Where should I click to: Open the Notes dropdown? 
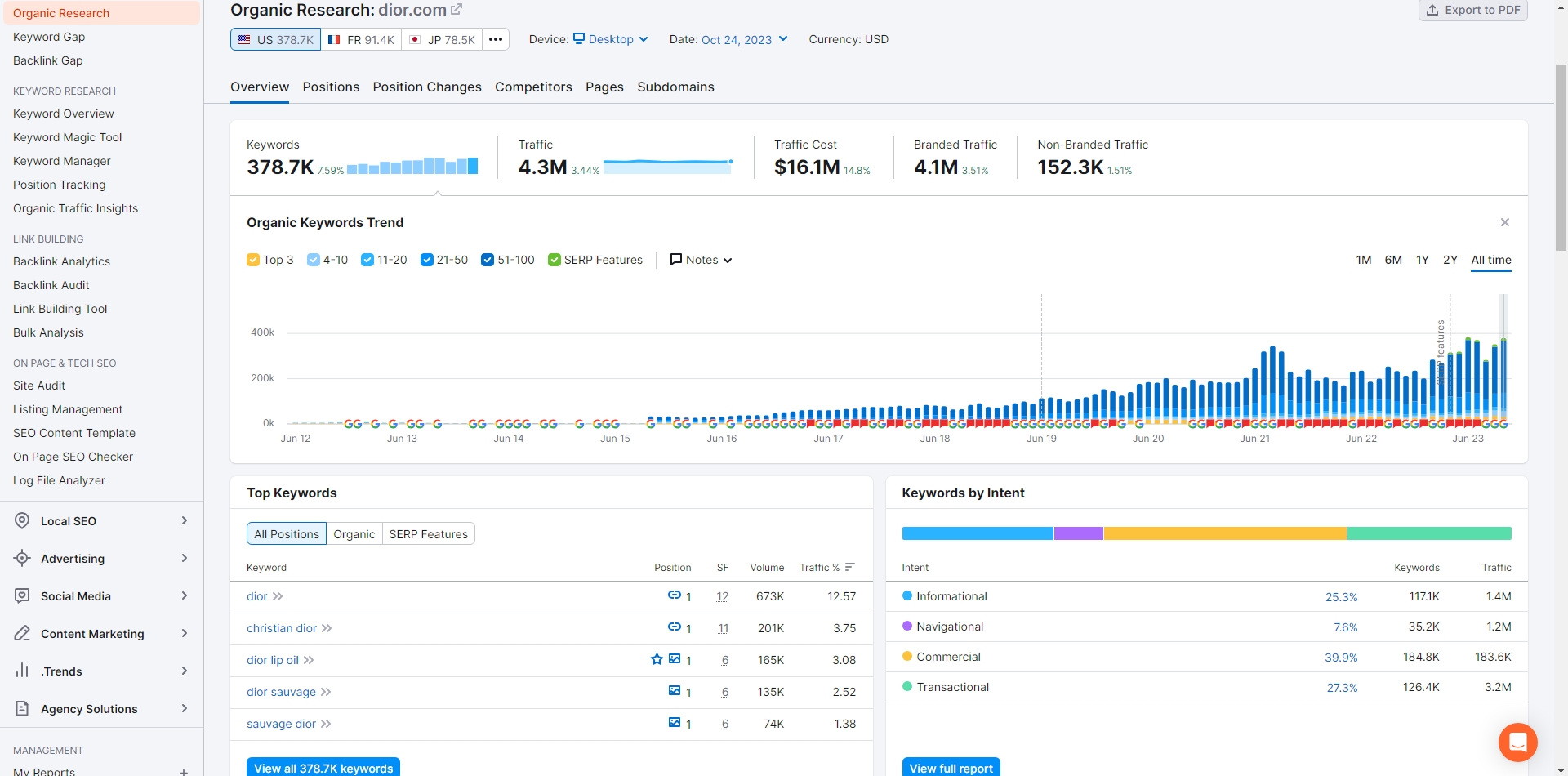[x=702, y=260]
